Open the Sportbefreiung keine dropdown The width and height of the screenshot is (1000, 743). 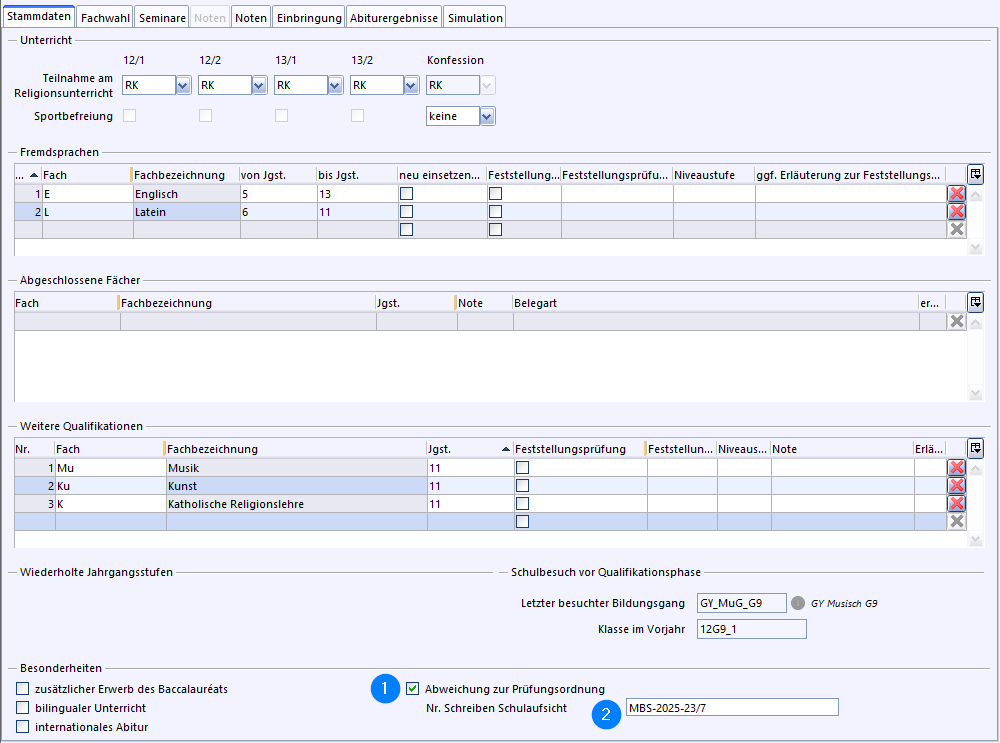[x=487, y=117]
